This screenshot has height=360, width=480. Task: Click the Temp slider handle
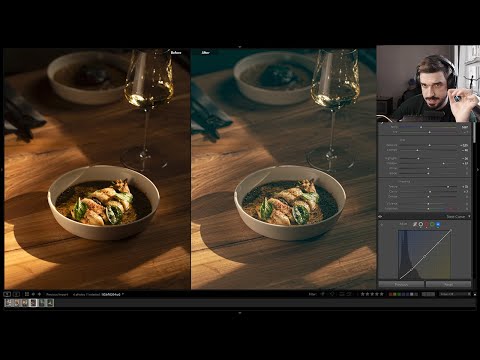coord(421,127)
